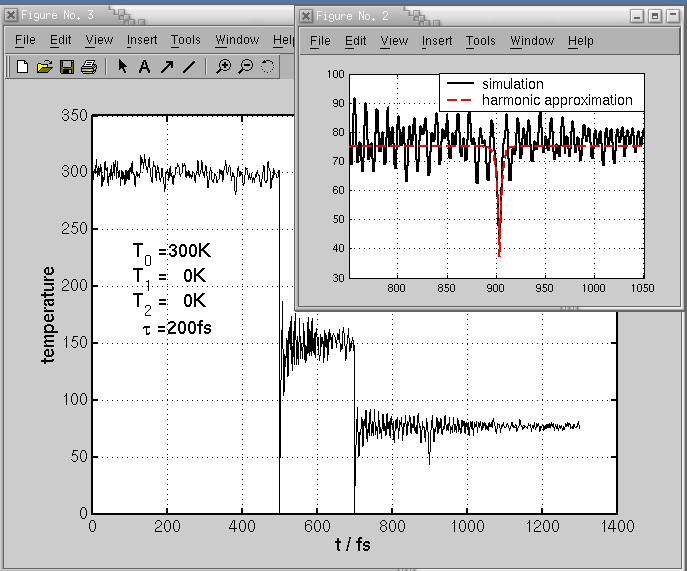Toggle the Zoom In magnifier tool

click(224, 67)
